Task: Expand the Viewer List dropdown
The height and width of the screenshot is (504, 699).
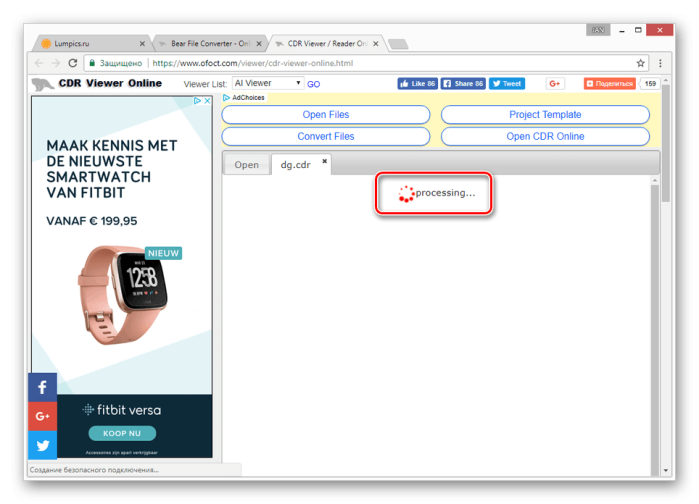Action: click(x=268, y=83)
